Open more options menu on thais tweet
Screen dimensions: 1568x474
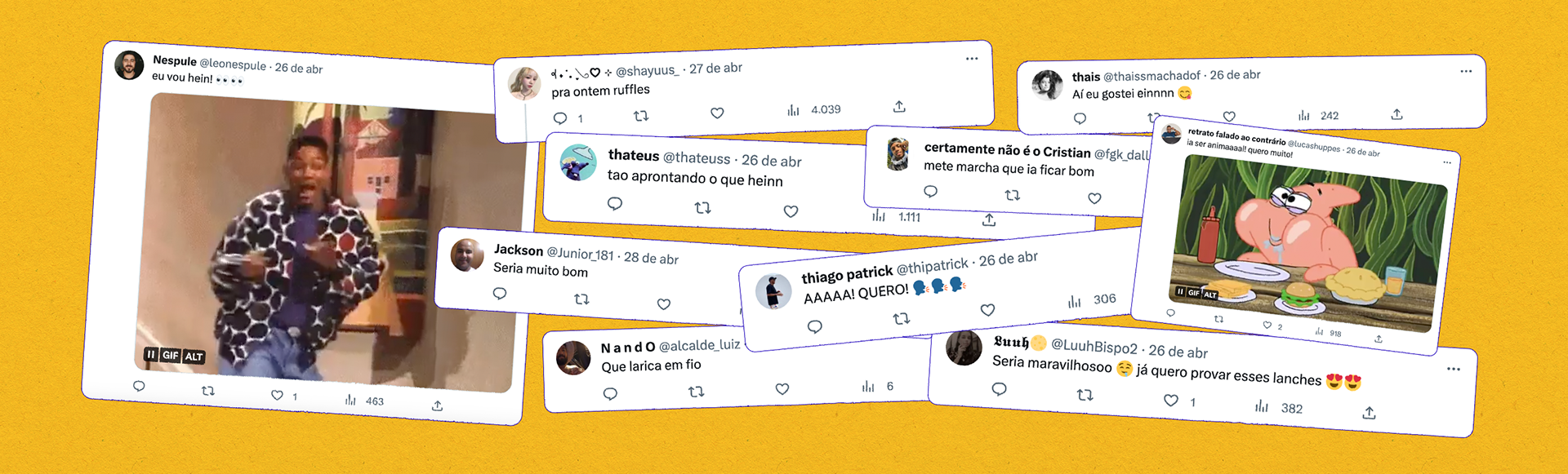pos(1466,71)
